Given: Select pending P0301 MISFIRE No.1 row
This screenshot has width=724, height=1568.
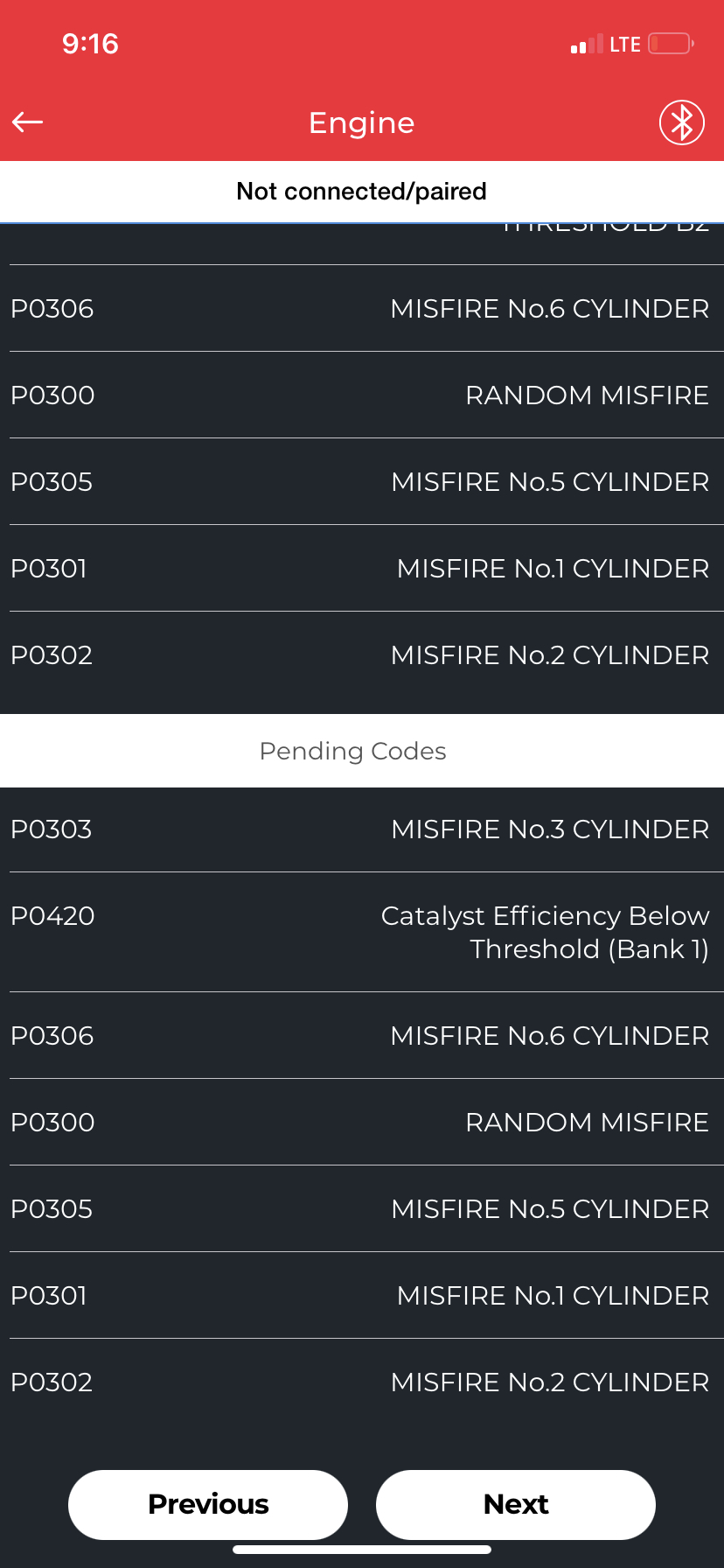Looking at the screenshot, I should 362,1296.
